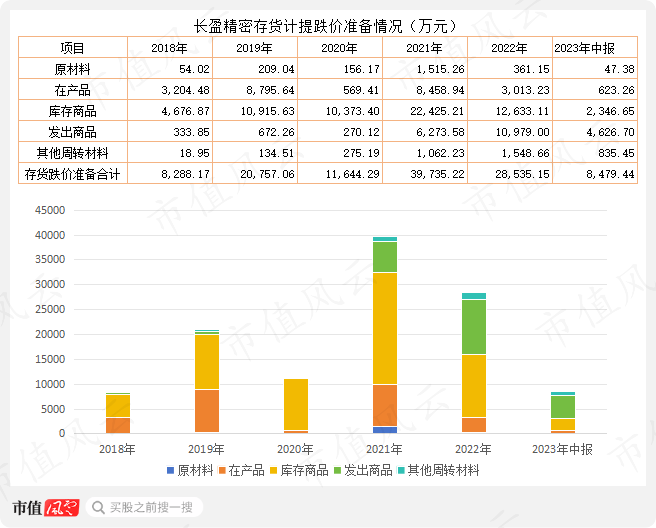Click the 发出商品 row label in table
The height and width of the screenshot is (528, 656).
[73, 132]
